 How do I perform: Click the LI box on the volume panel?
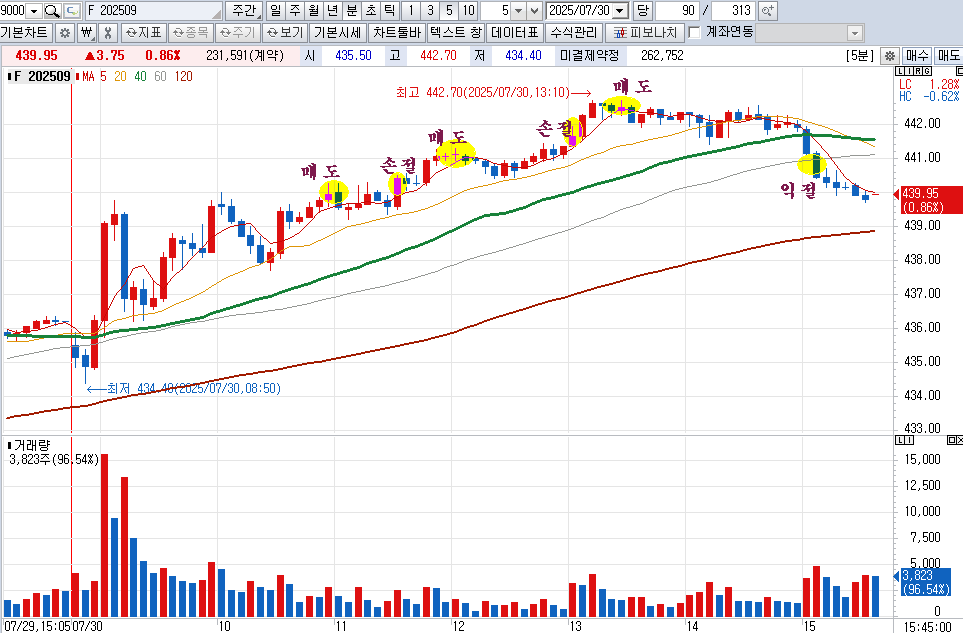pos(905,440)
